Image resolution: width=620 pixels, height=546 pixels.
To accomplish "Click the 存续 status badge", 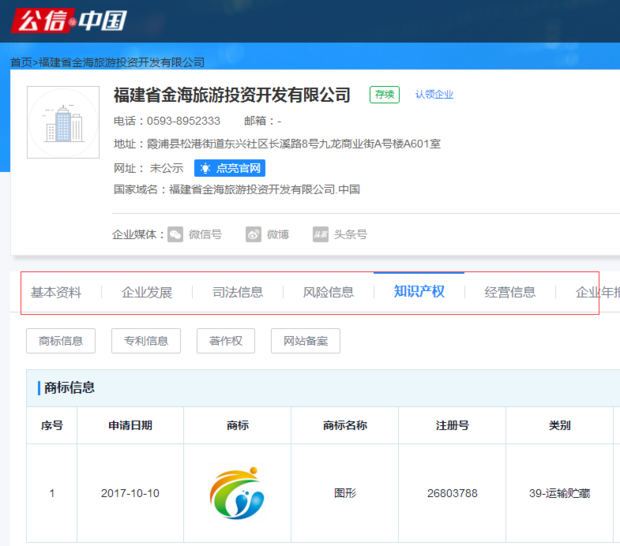I will [x=385, y=94].
